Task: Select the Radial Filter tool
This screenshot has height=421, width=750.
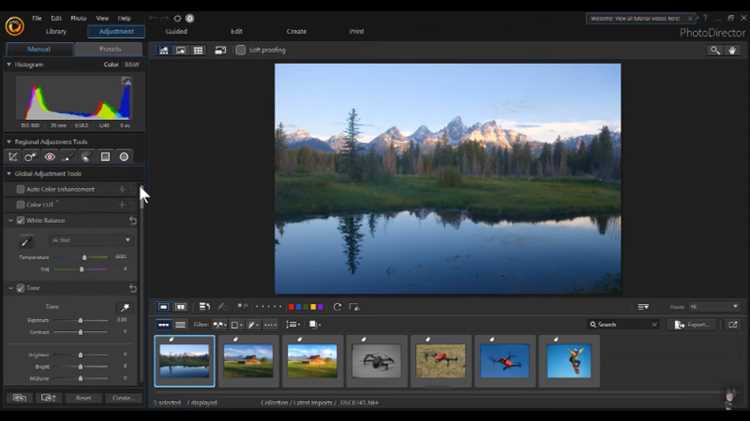Action: pyautogui.click(x=124, y=157)
